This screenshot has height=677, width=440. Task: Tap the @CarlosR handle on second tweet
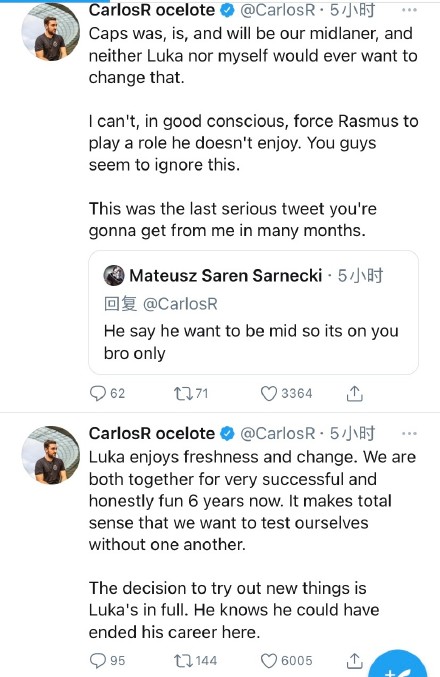[278, 433]
